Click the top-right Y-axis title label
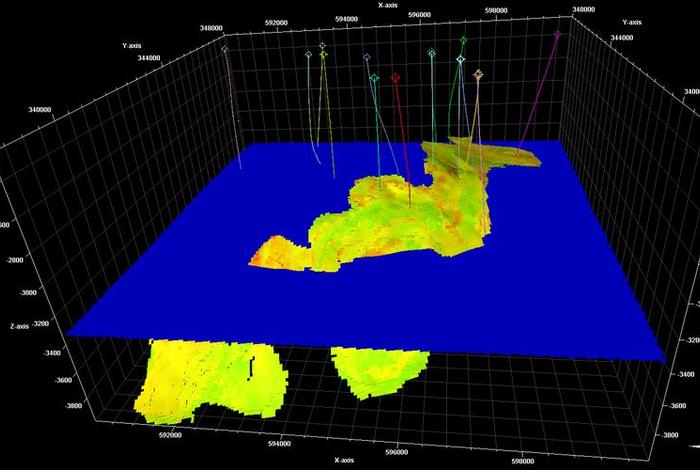 point(631,22)
